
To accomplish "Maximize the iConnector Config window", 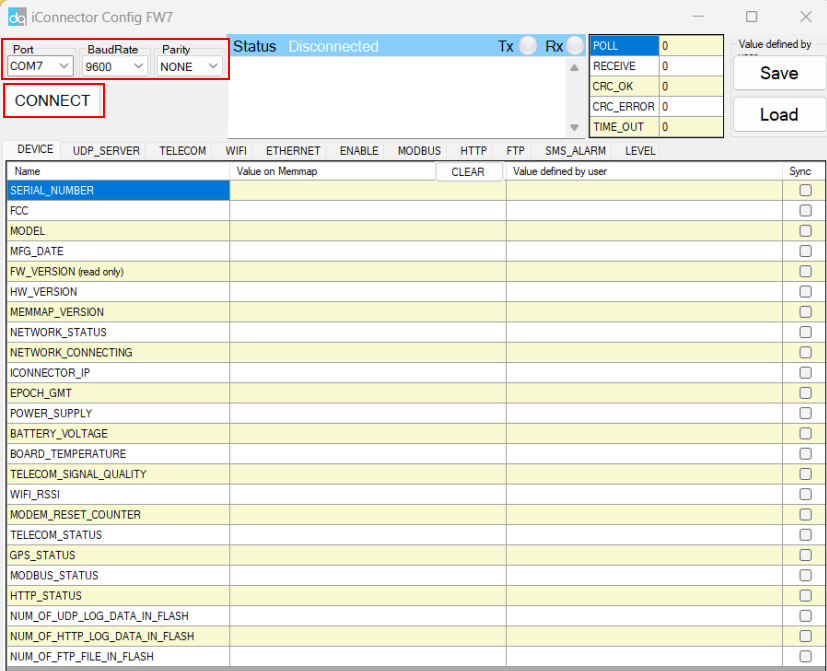I will 752,17.
